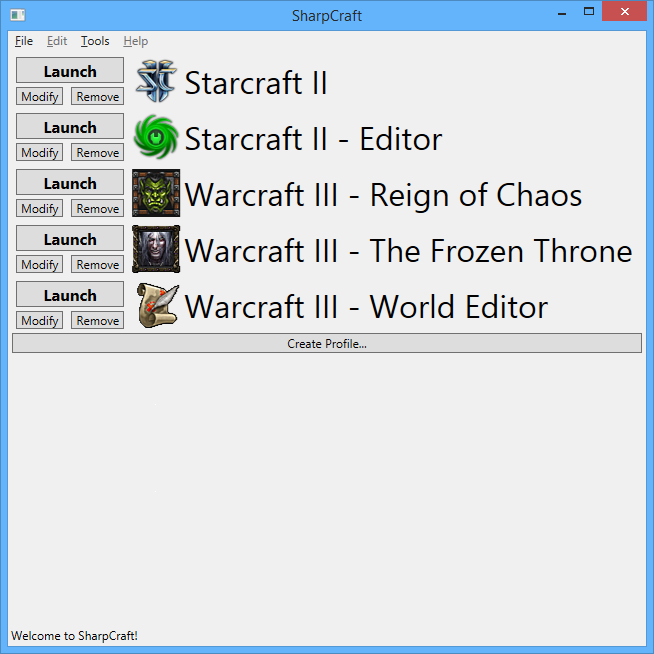Launch the Starcraft II - Editor profile
654x654 pixels.
(x=70, y=126)
